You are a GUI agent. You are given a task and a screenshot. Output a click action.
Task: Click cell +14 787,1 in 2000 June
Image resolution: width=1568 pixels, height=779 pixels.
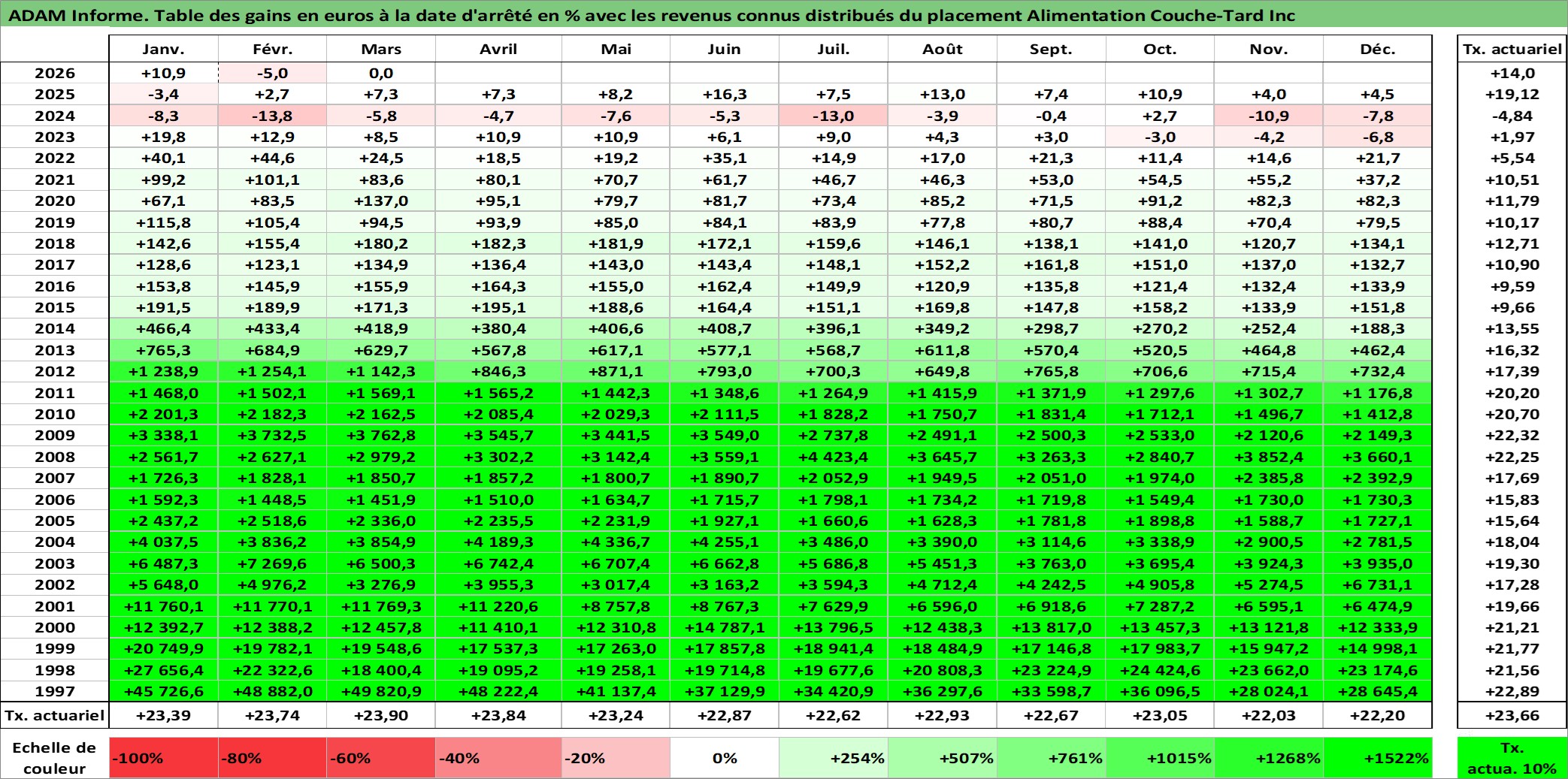point(725,627)
